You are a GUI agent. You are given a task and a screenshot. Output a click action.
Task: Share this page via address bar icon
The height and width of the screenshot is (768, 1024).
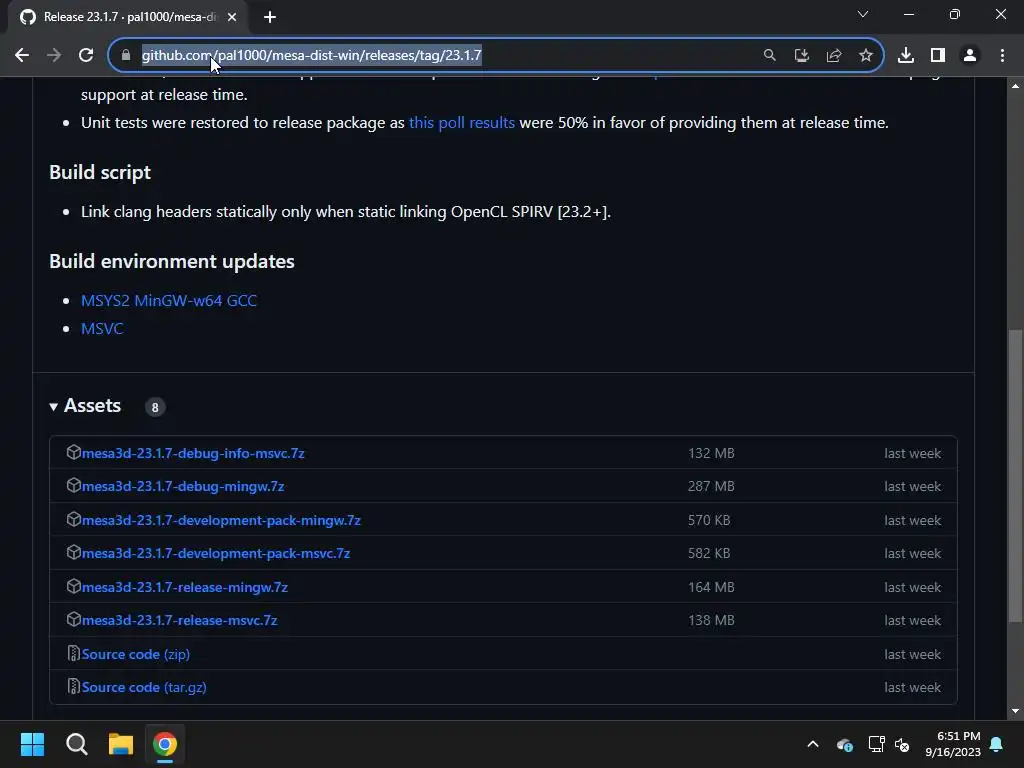[x=834, y=56]
